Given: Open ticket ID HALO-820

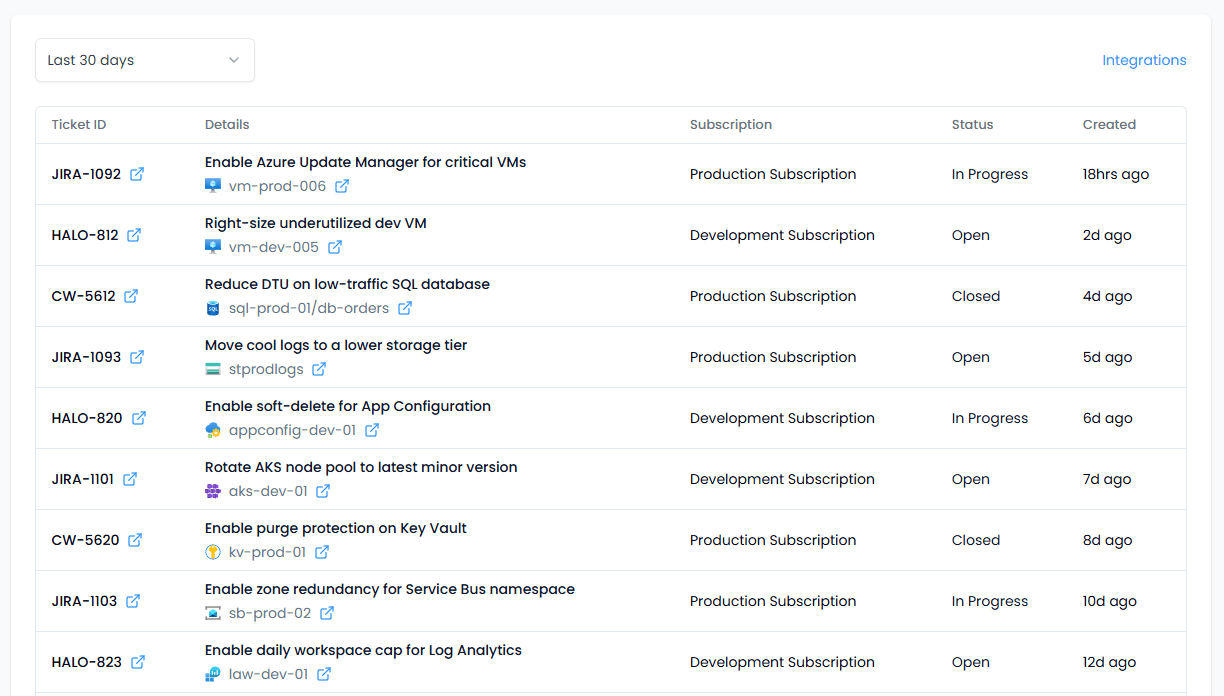Looking at the screenshot, I should point(87,418).
